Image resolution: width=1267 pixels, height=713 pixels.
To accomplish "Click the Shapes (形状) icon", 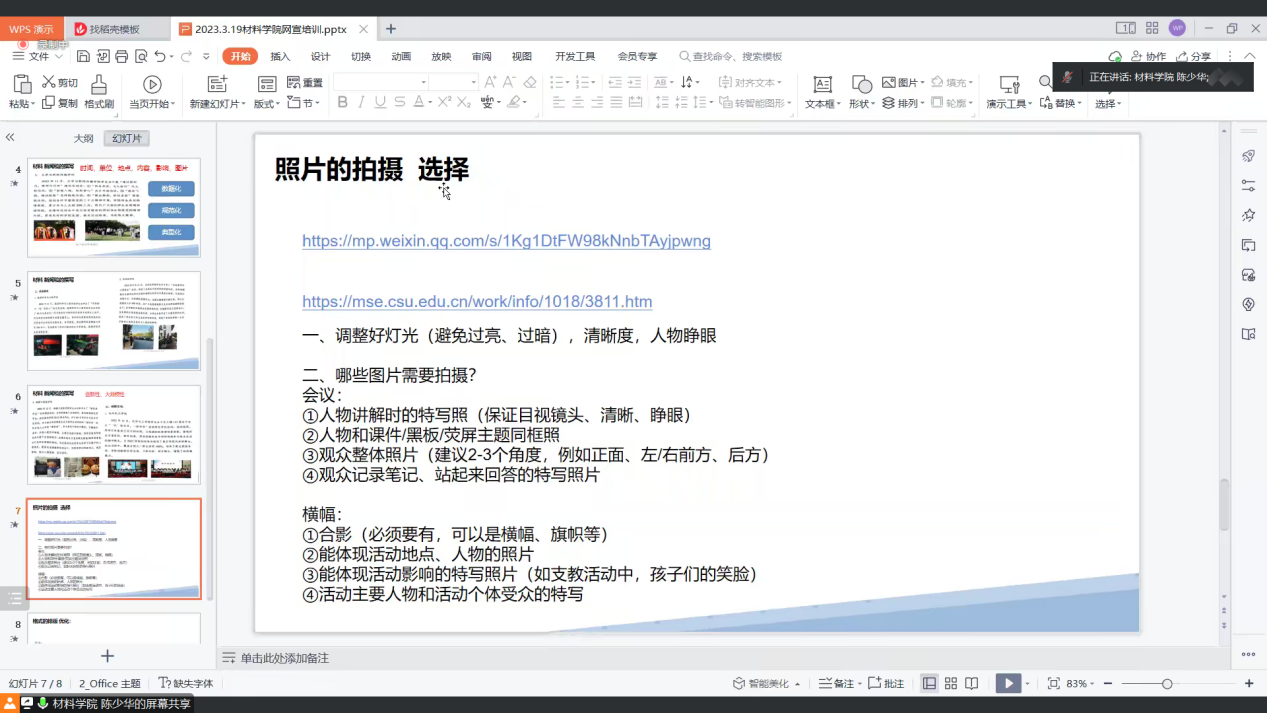I will tap(861, 85).
